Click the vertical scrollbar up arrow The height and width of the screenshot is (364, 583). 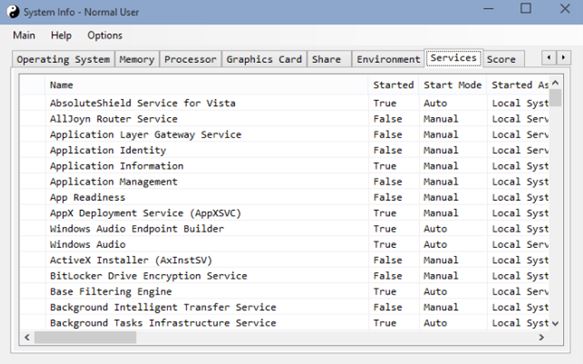tap(555, 82)
